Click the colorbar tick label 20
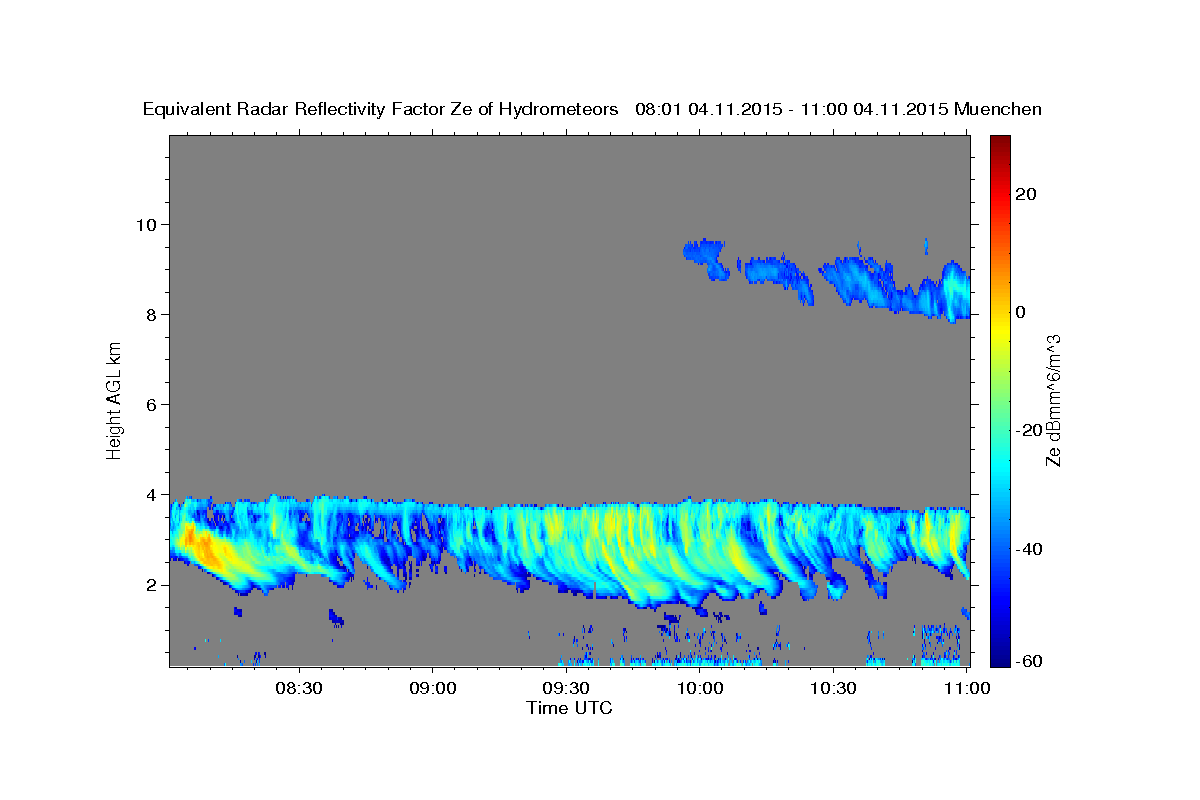 1024,194
